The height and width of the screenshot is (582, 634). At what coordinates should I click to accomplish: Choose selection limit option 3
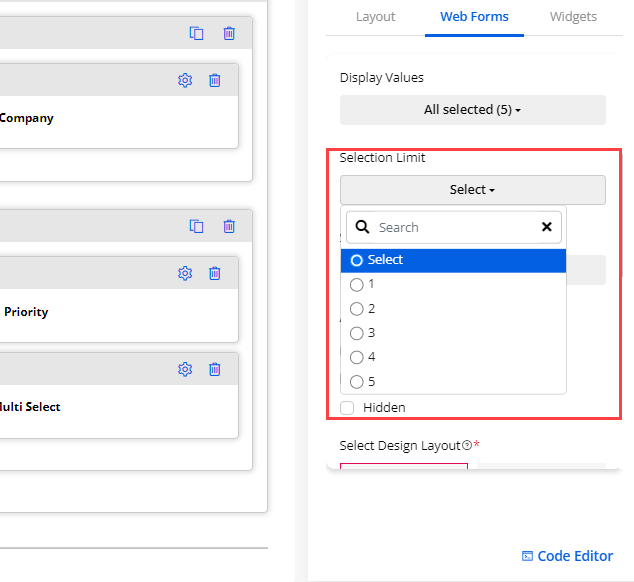[x=357, y=333]
